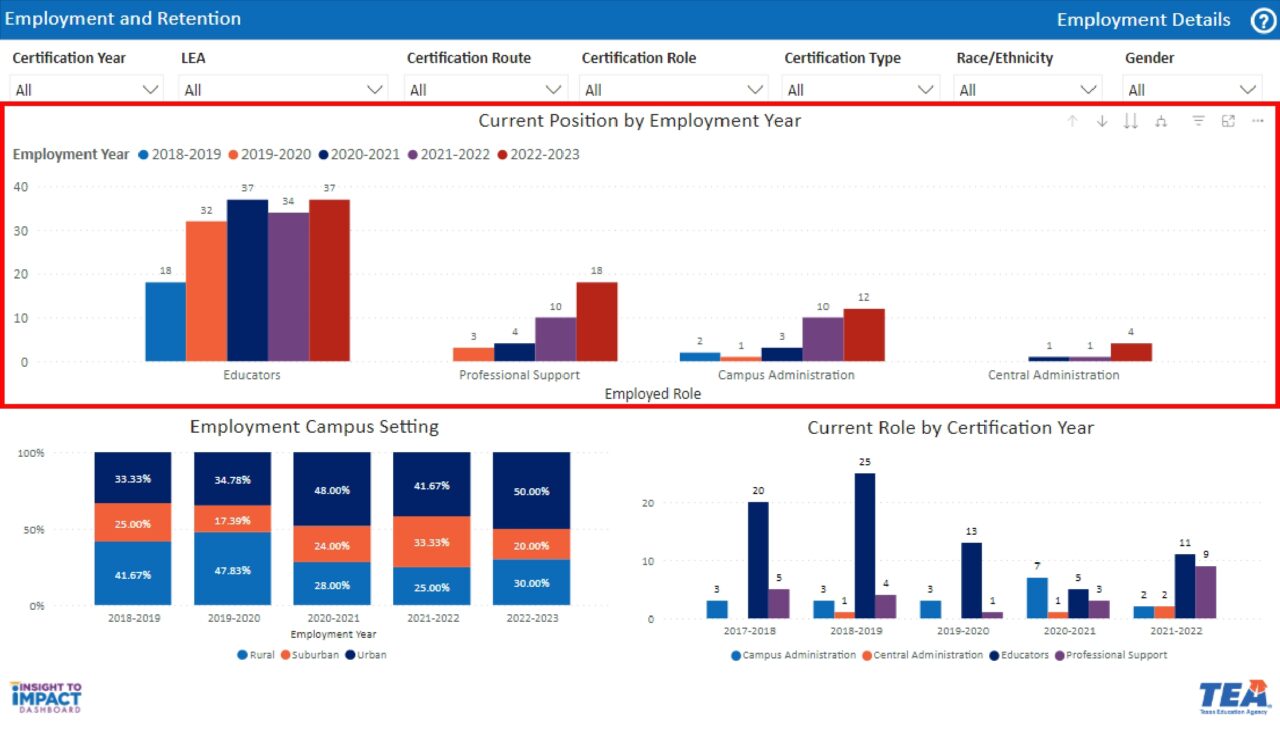This screenshot has height=741, width=1280.
Task: Open focus mode for Current Position chart
Action: coord(1228,121)
